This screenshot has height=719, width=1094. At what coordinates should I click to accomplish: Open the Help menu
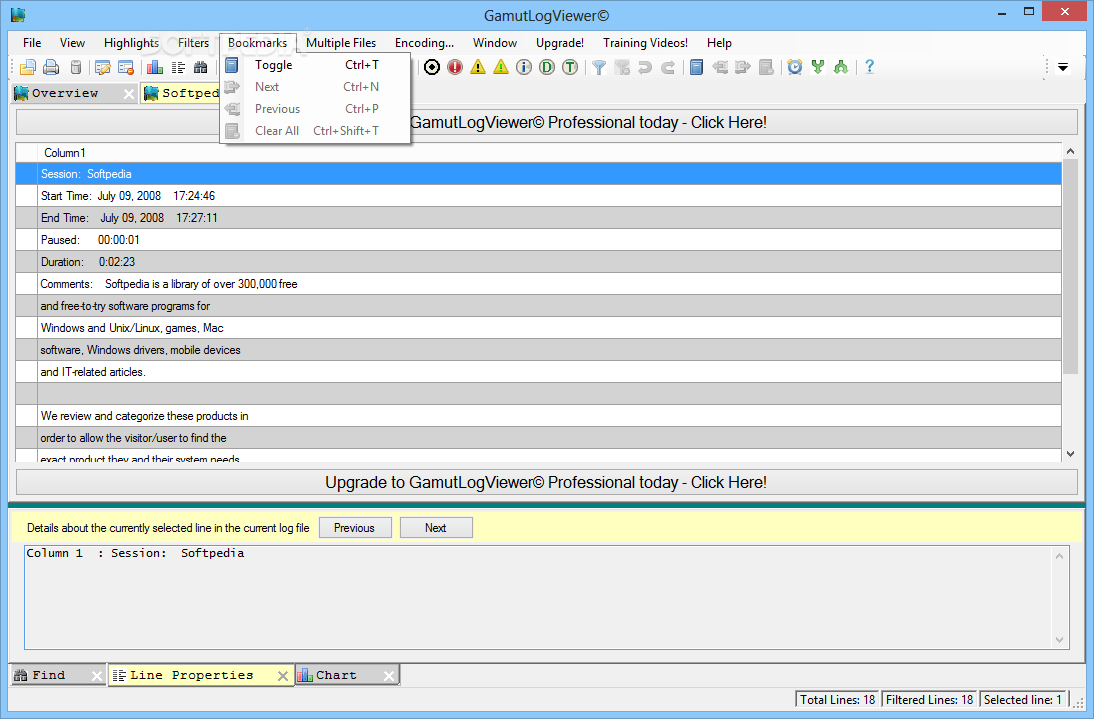(x=719, y=43)
